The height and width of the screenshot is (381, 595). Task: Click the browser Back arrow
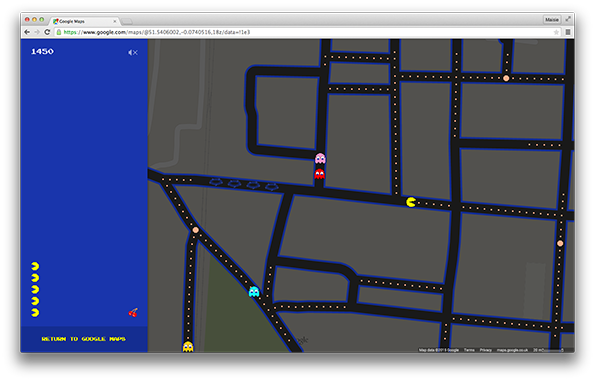(27, 32)
